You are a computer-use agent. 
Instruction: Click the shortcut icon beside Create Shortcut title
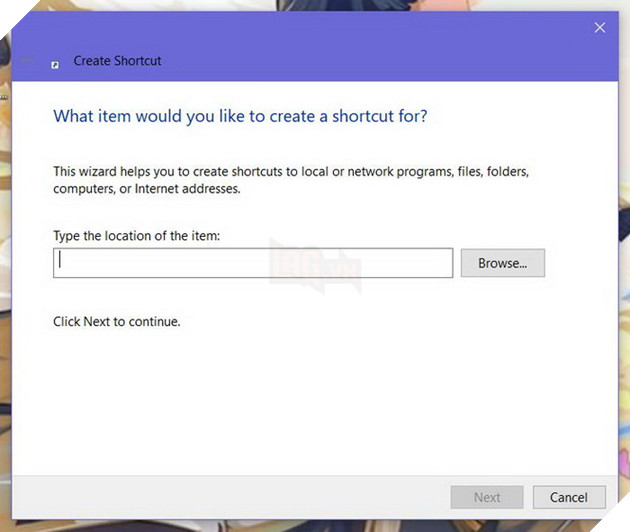(56, 63)
